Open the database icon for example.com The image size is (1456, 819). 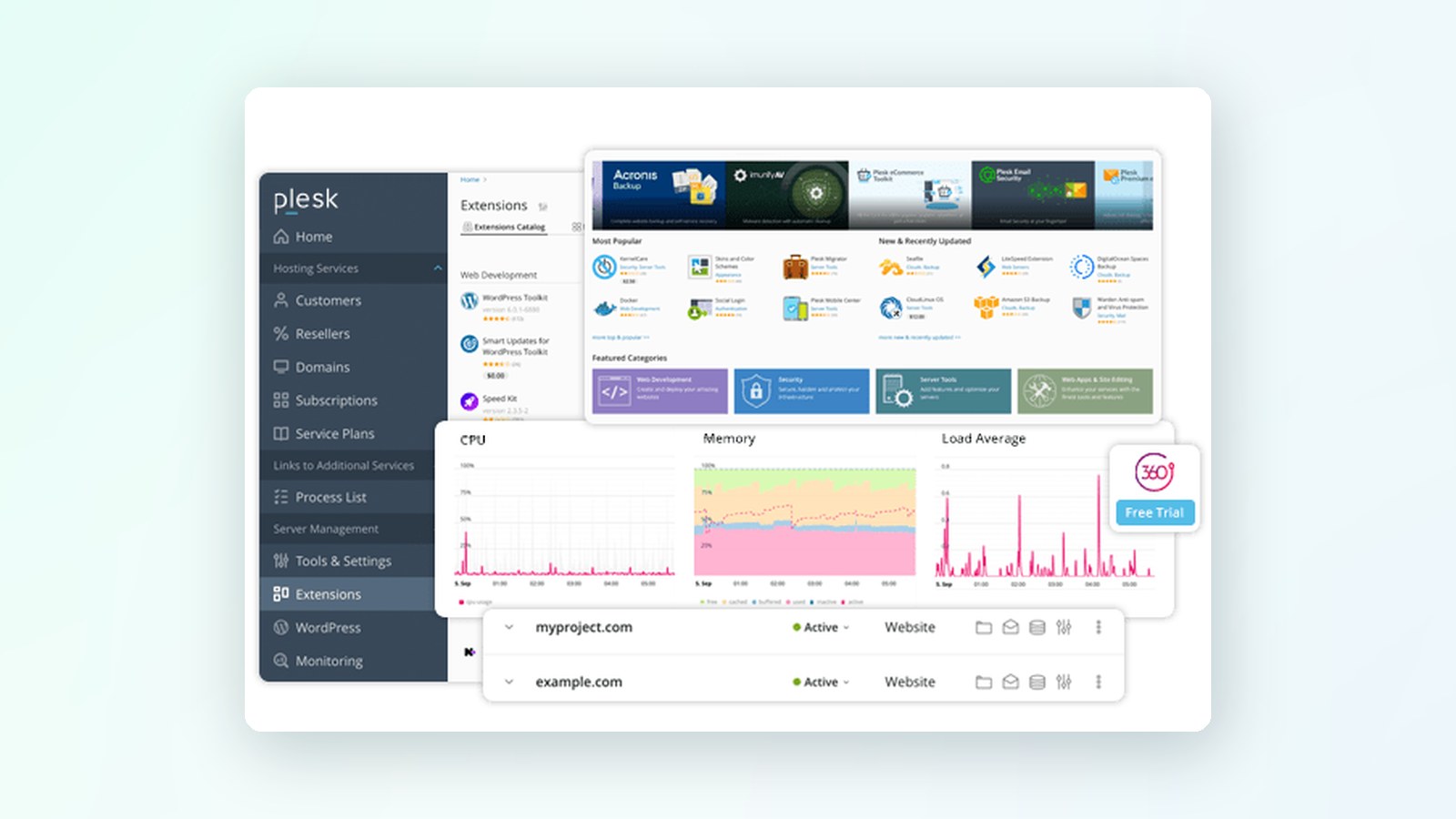1036,682
